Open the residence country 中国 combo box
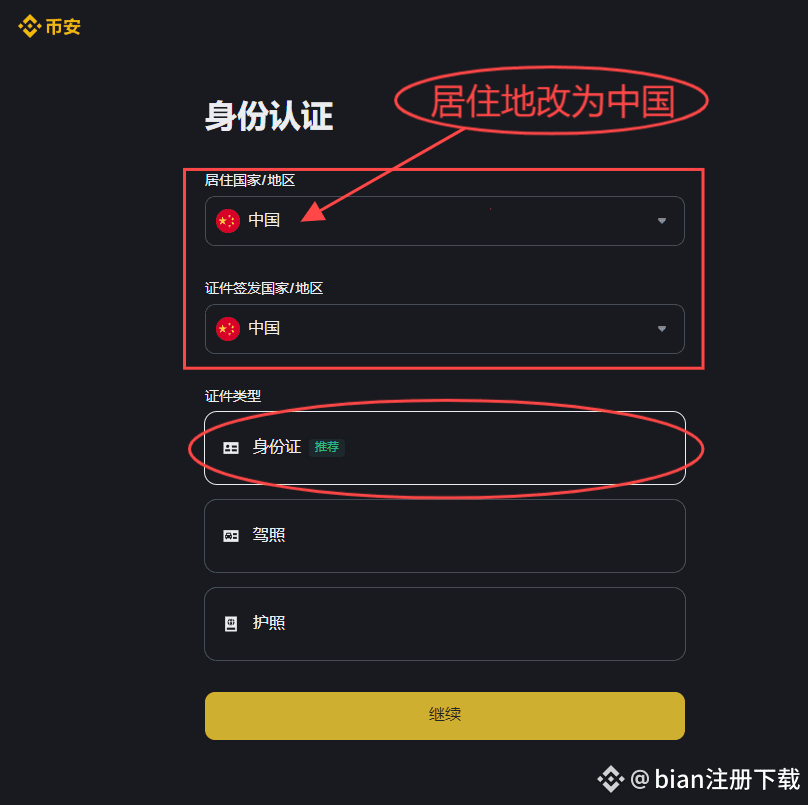 point(445,221)
